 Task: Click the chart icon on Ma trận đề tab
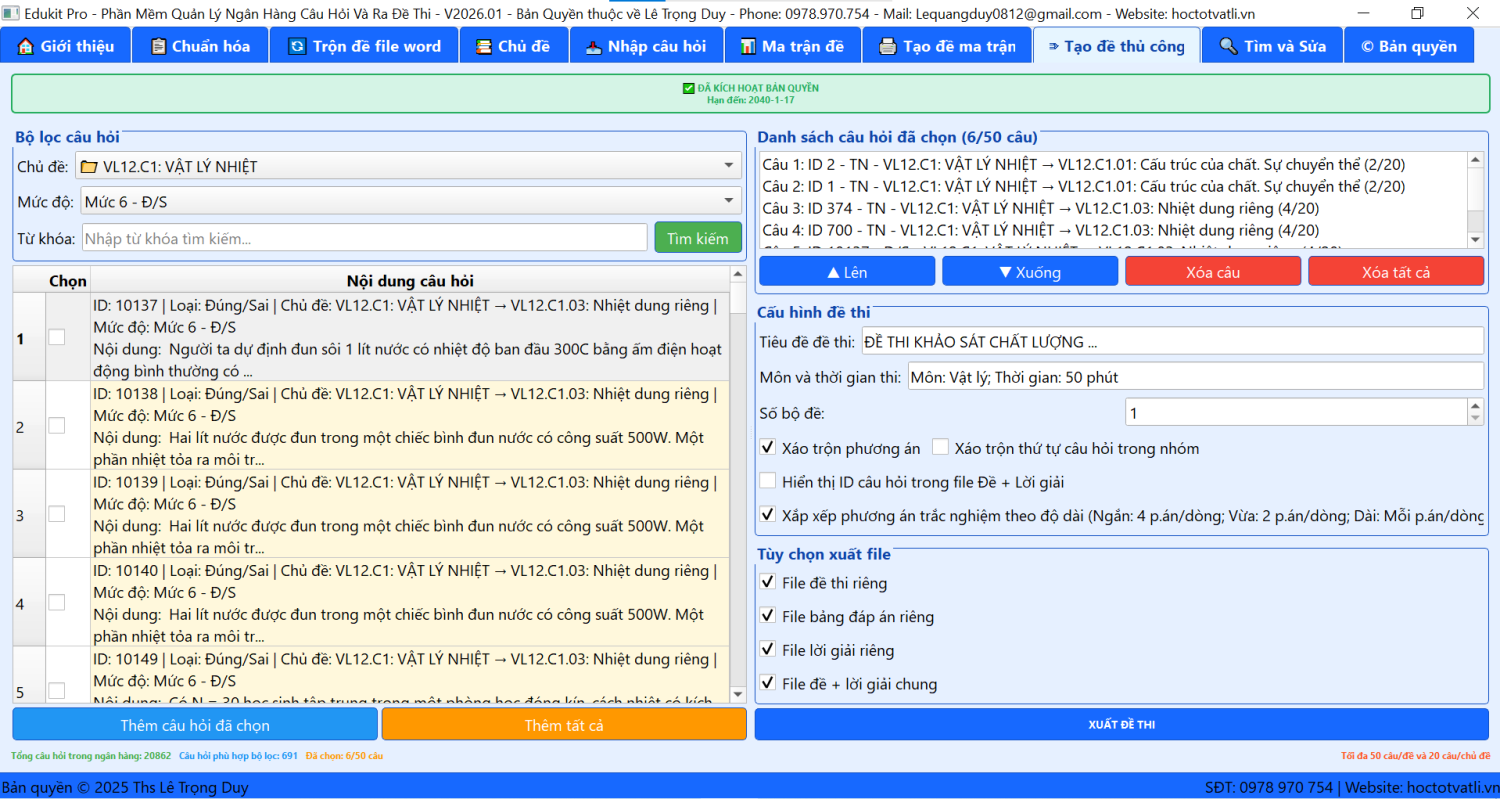(747, 47)
